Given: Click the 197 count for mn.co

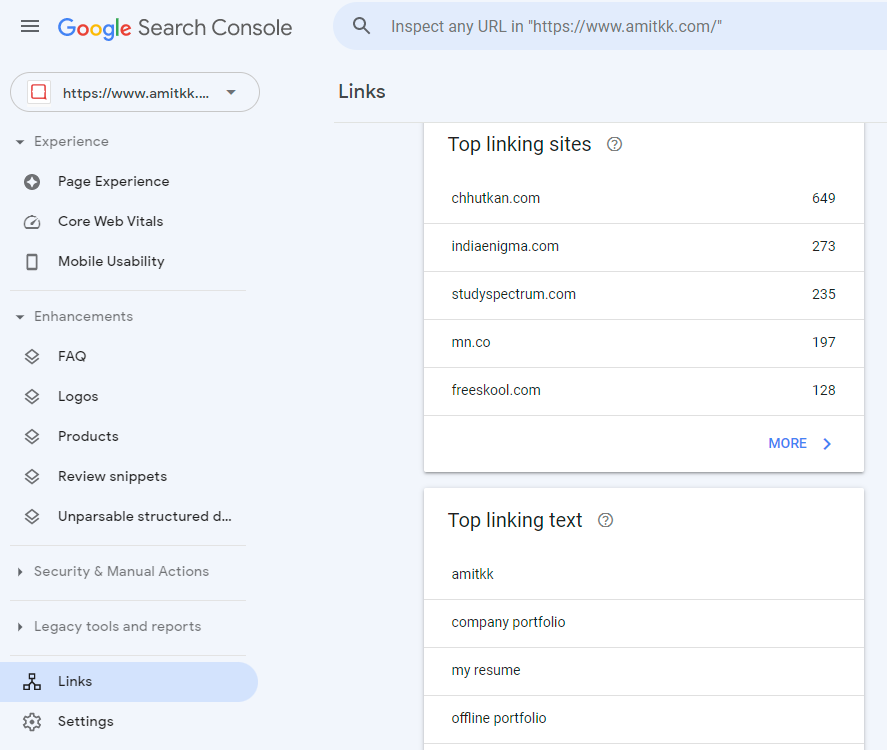Looking at the screenshot, I should pyautogui.click(x=824, y=343).
